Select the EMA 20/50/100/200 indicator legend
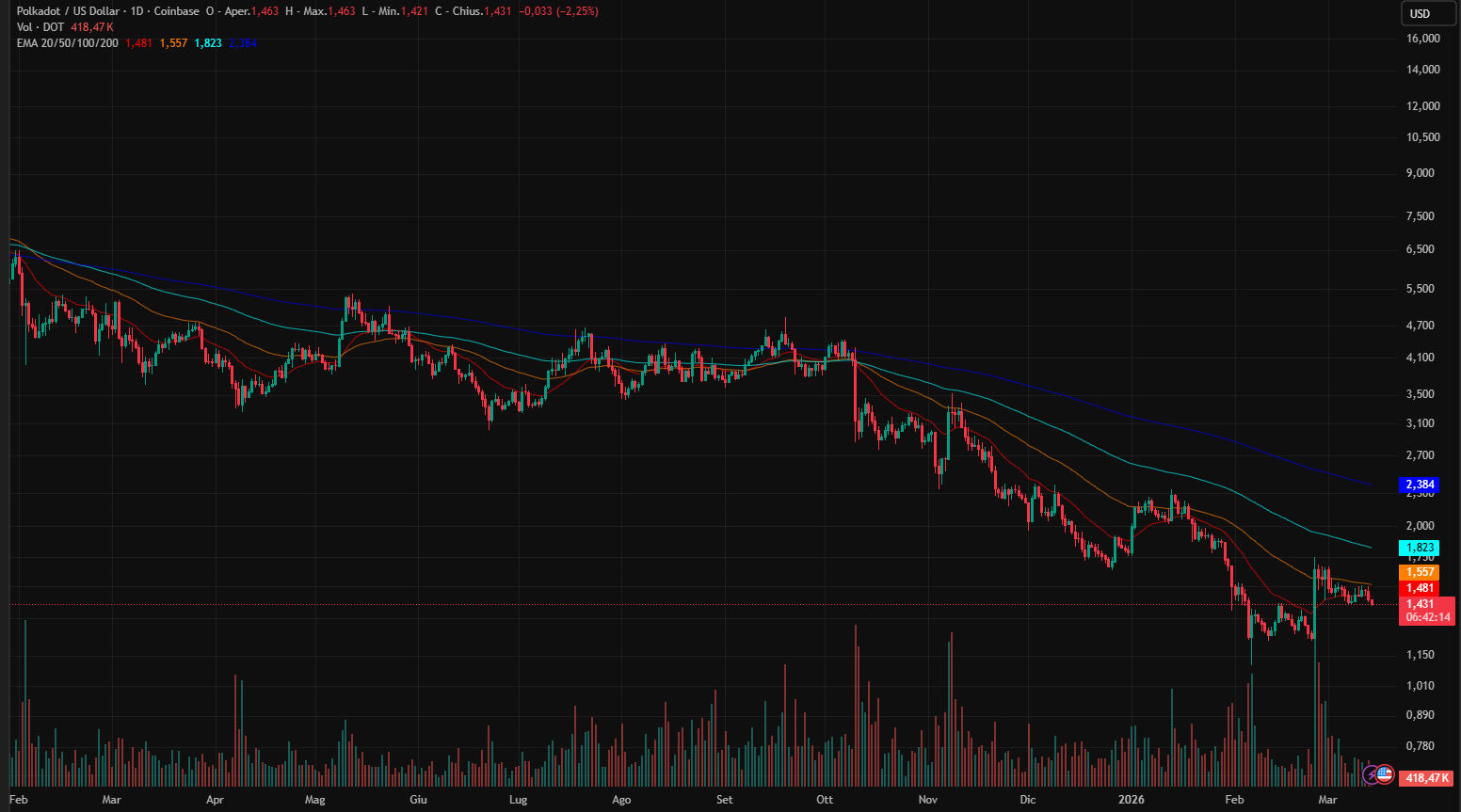The width and height of the screenshot is (1461, 812). tap(68, 43)
